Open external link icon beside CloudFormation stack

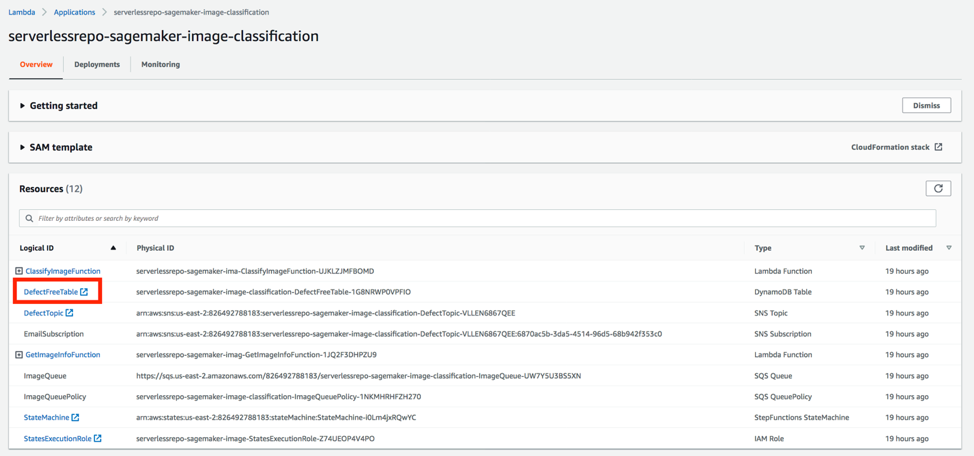point(939,147)
